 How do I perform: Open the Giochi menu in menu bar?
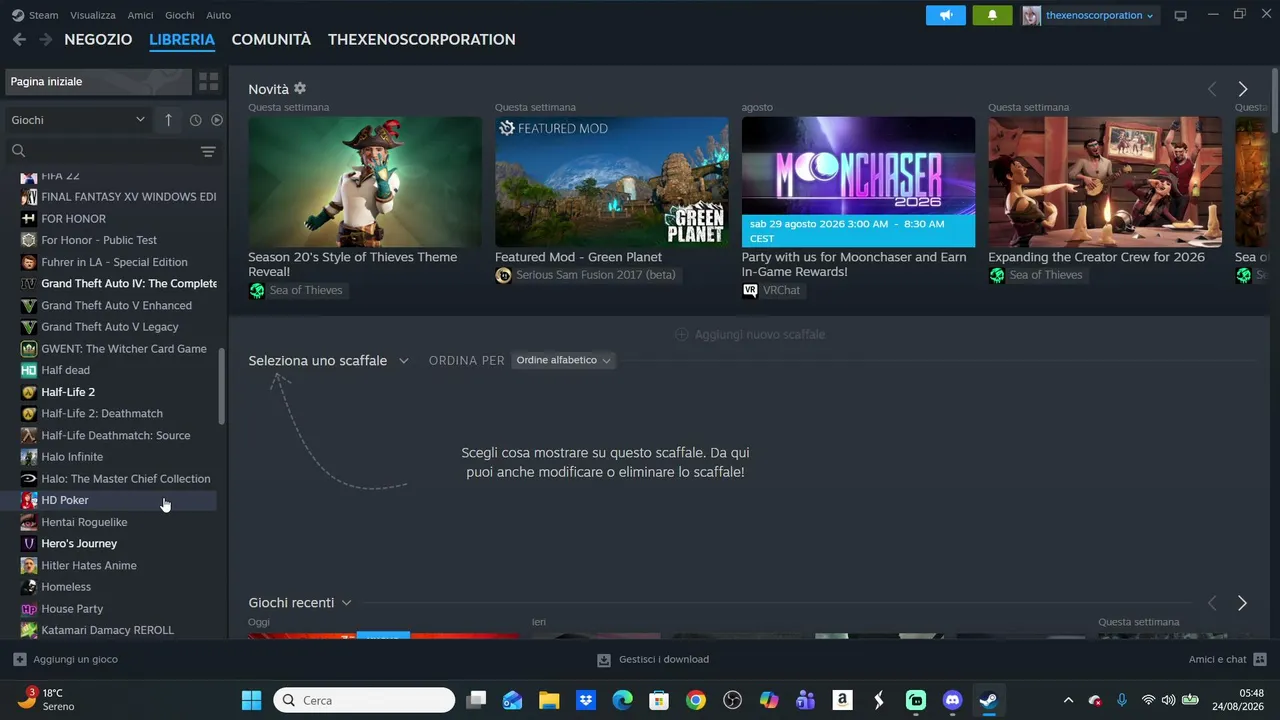tap(180, 15)
